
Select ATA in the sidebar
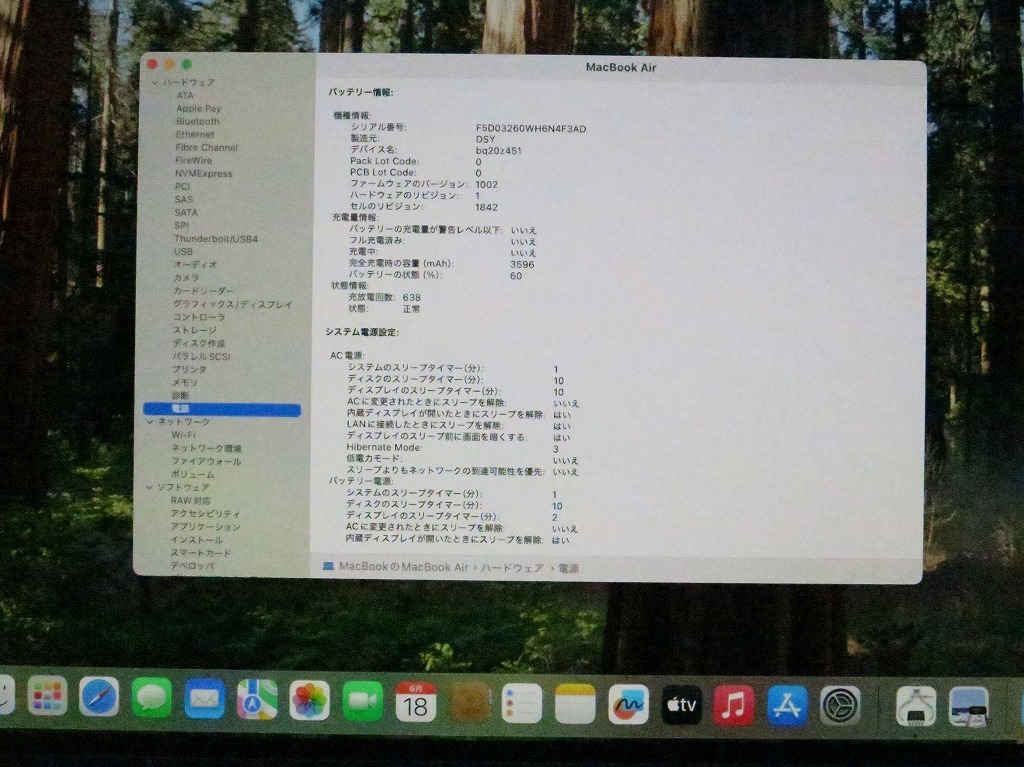(185, 95)
